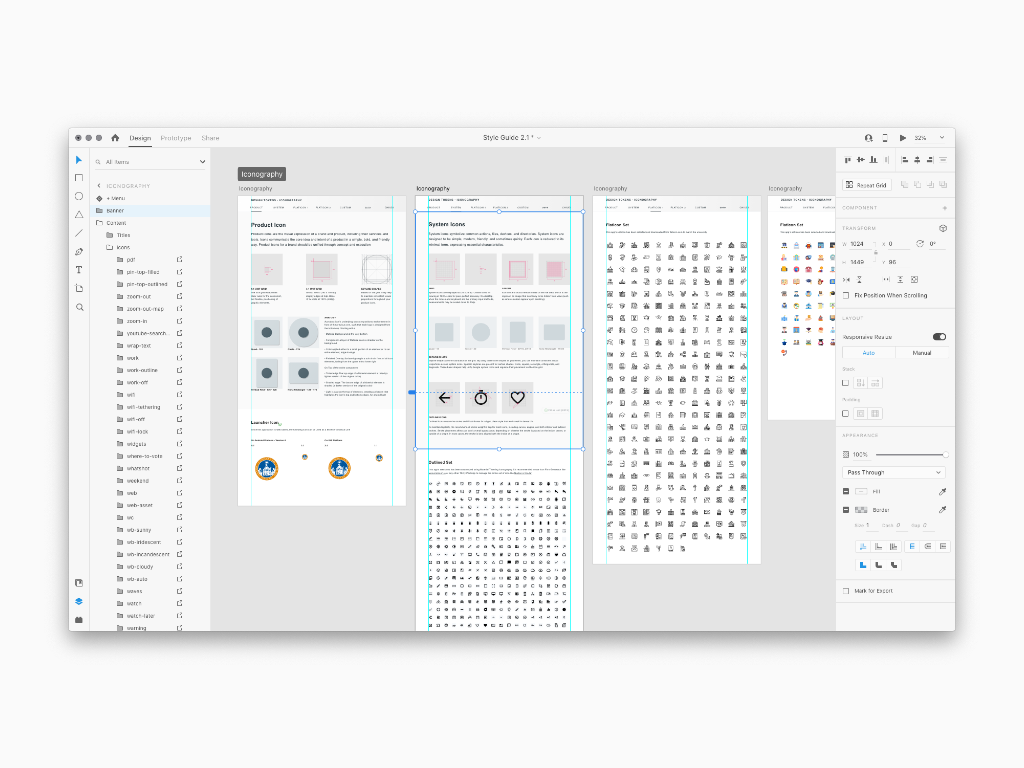Click Align Top icon
The height and width of the screenshot is (768, 1024).
(x=848, y=159)
